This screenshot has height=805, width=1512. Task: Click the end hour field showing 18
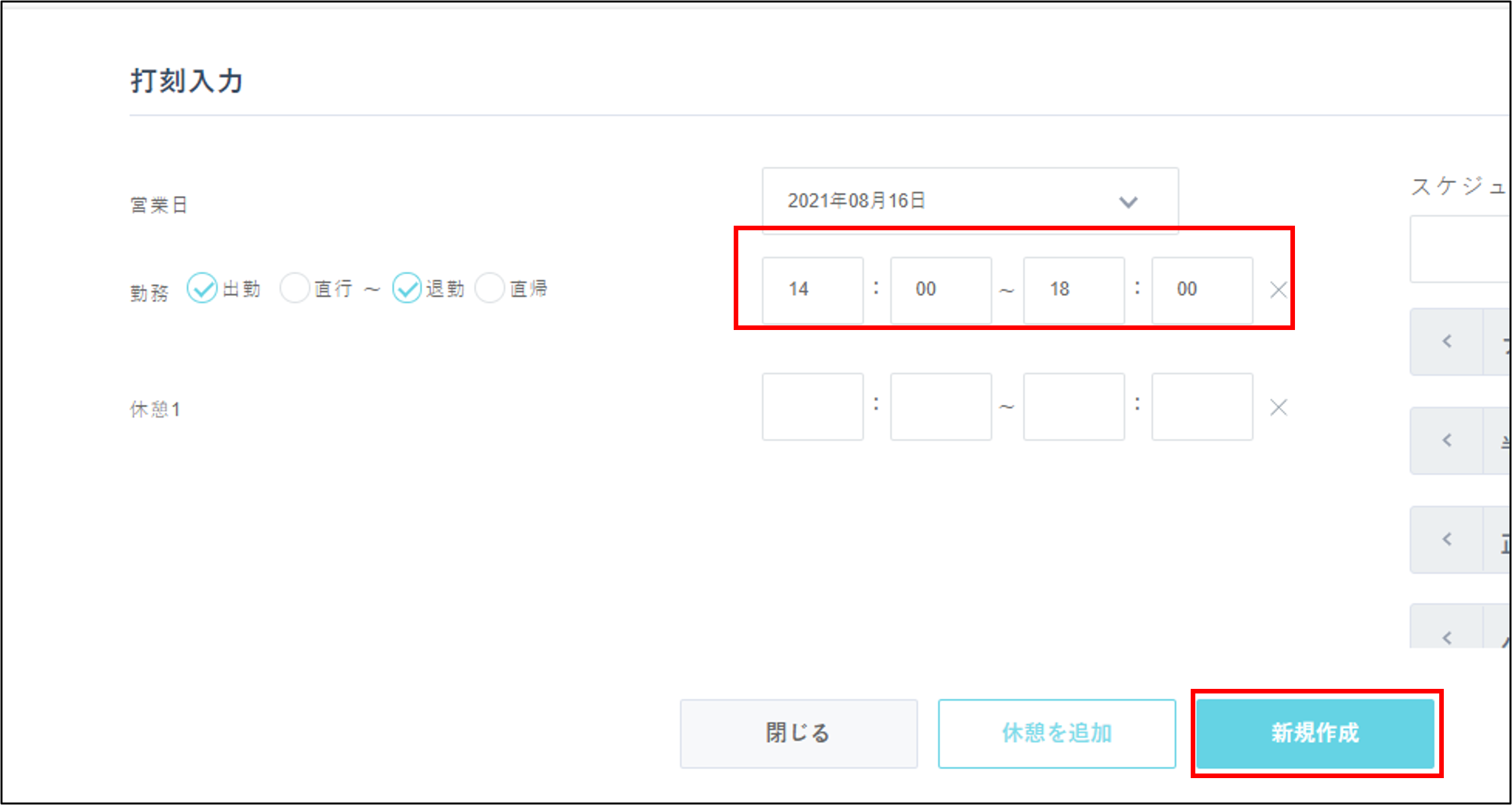[x=1073, y=289]
